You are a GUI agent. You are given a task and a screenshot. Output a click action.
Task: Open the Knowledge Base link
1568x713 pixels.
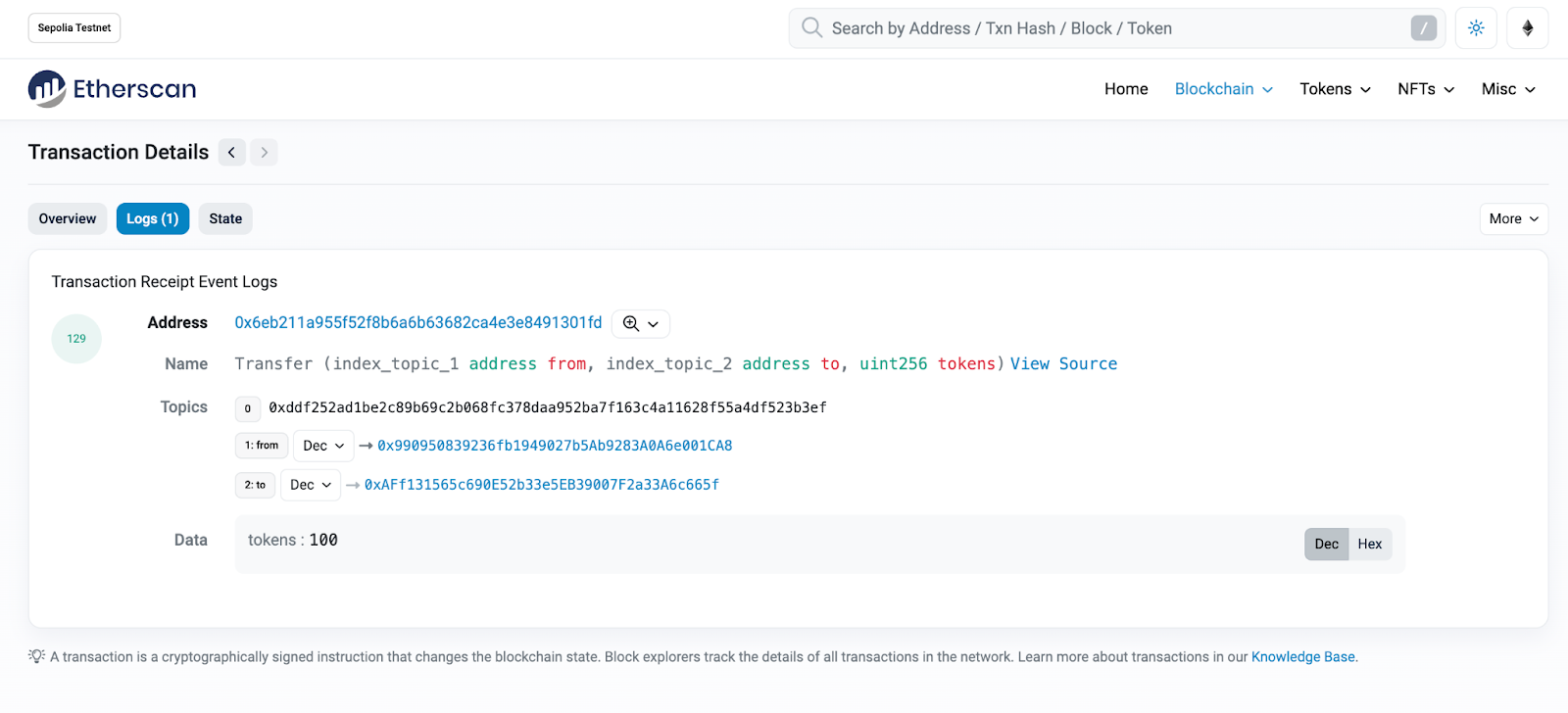pyautogui.click(x=1303, y=656)
